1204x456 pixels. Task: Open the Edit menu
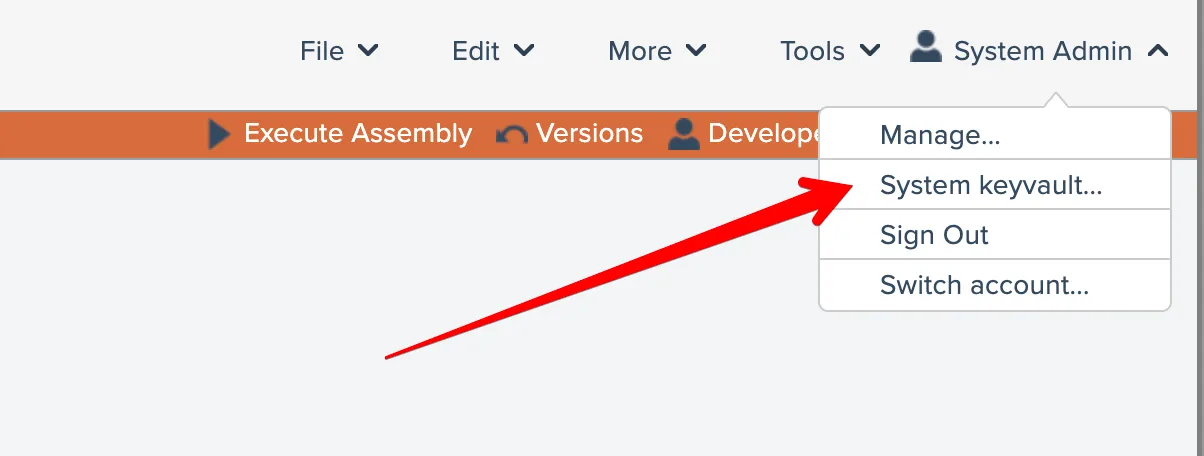coord(475,51)
